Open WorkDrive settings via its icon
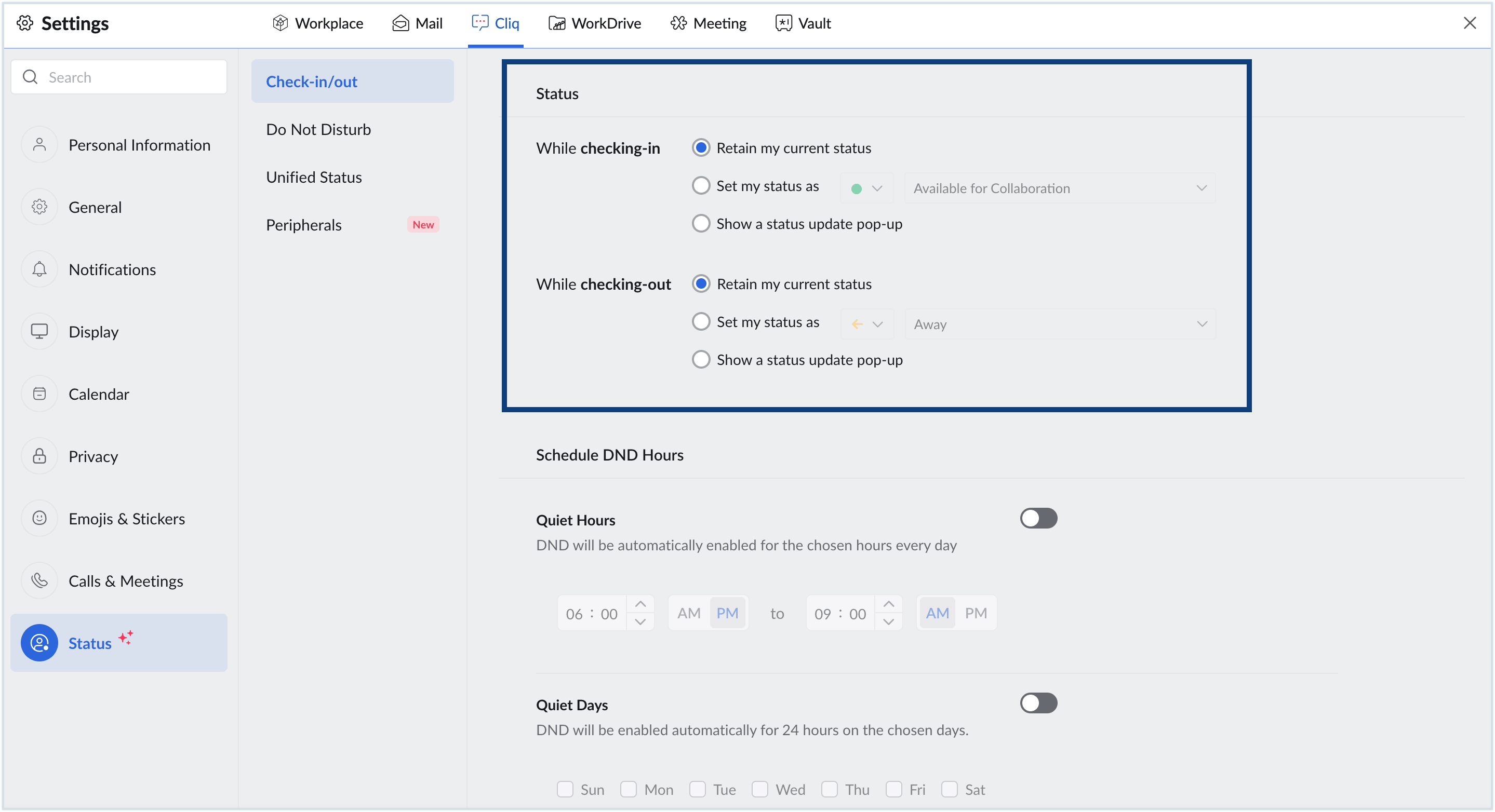This screenshot has width=1495, height=812. pos(557,23)
